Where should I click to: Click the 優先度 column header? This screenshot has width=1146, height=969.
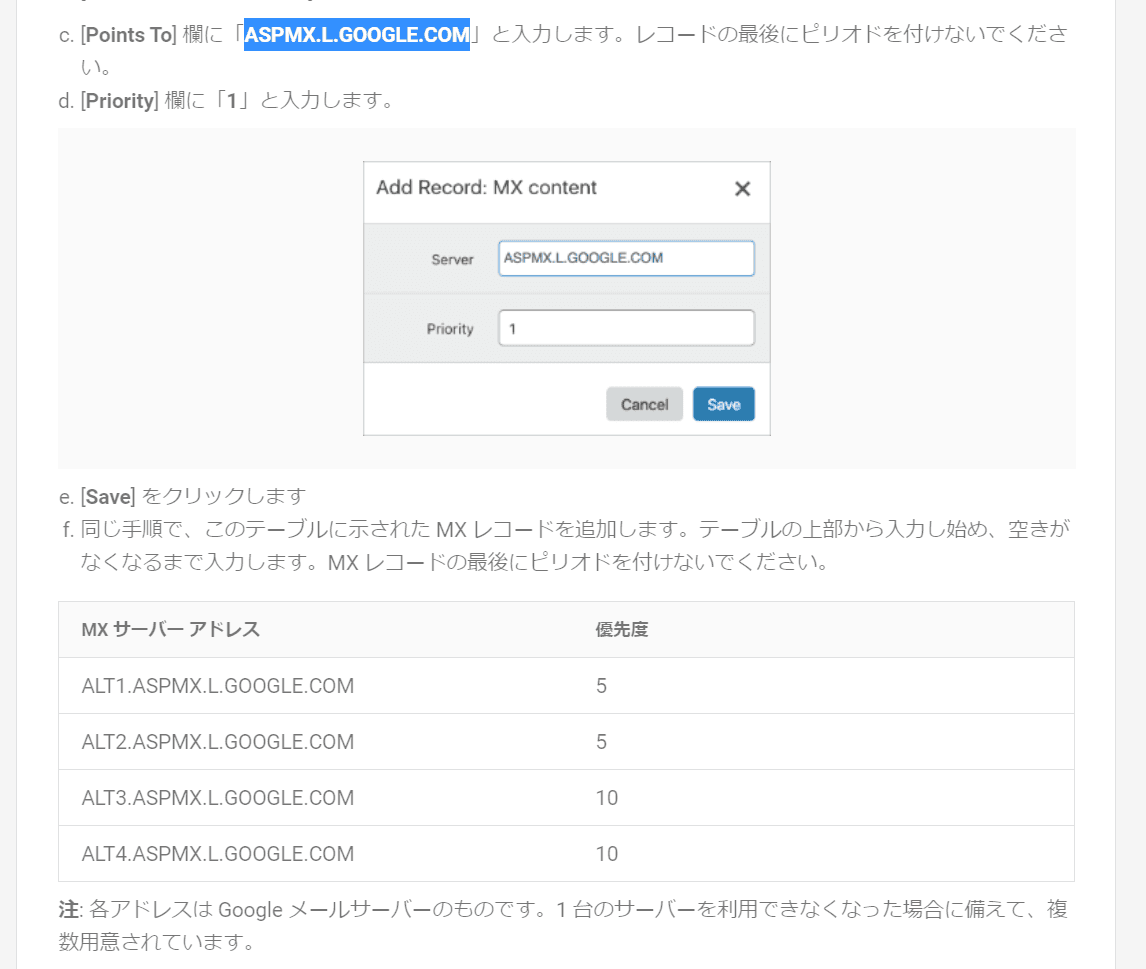coord(622,630)
